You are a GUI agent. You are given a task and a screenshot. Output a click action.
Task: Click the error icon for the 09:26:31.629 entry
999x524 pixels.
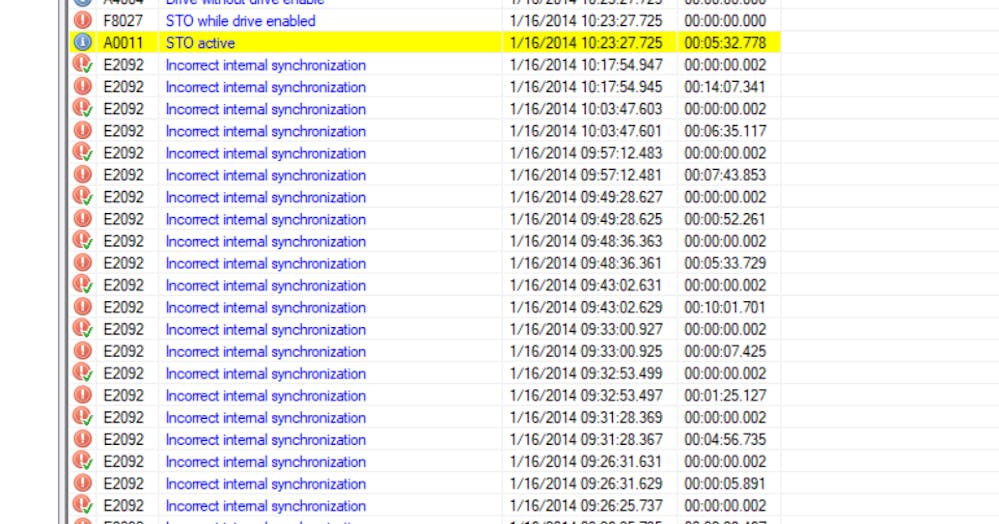[x=83, y=483]
